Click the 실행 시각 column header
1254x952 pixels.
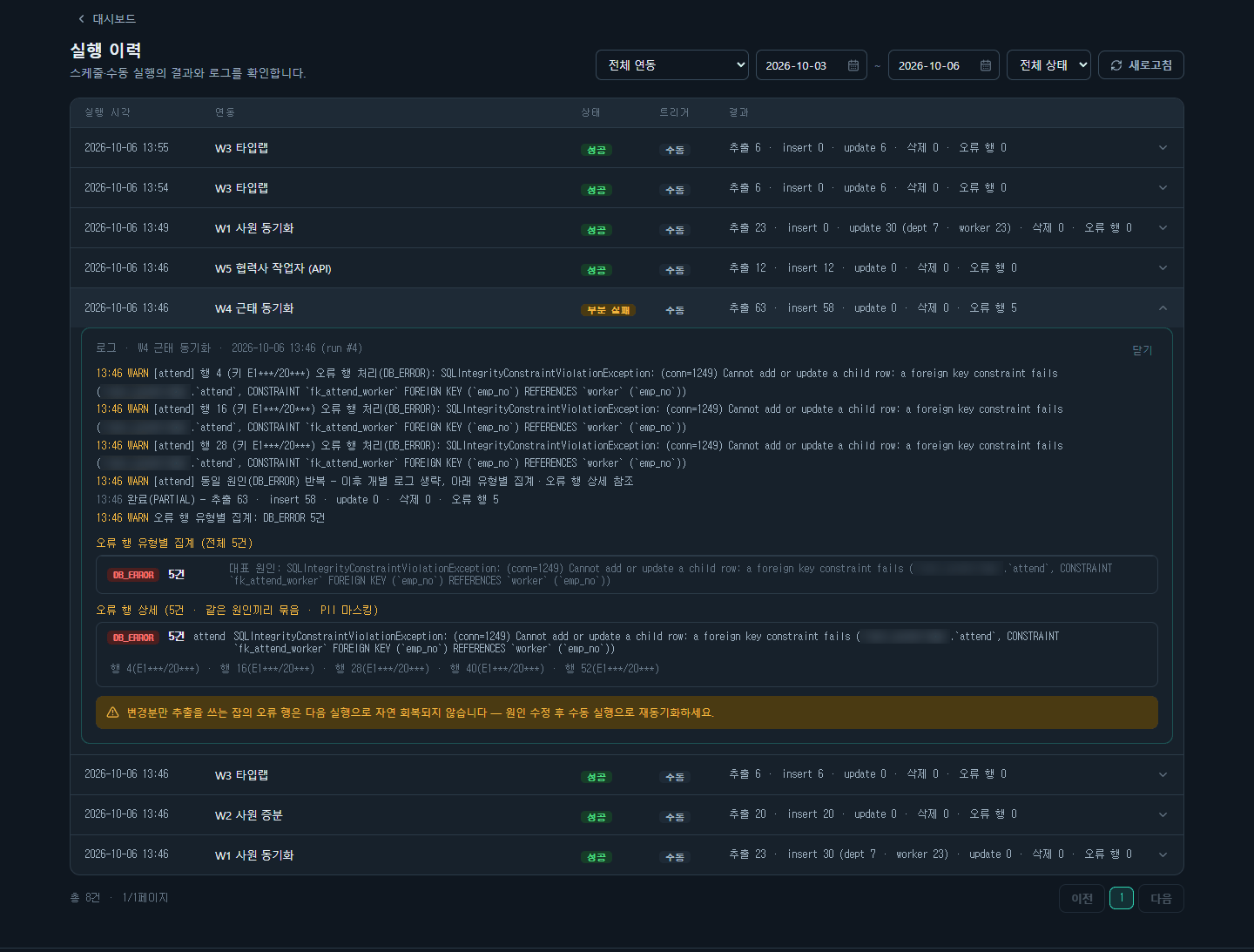107,112
